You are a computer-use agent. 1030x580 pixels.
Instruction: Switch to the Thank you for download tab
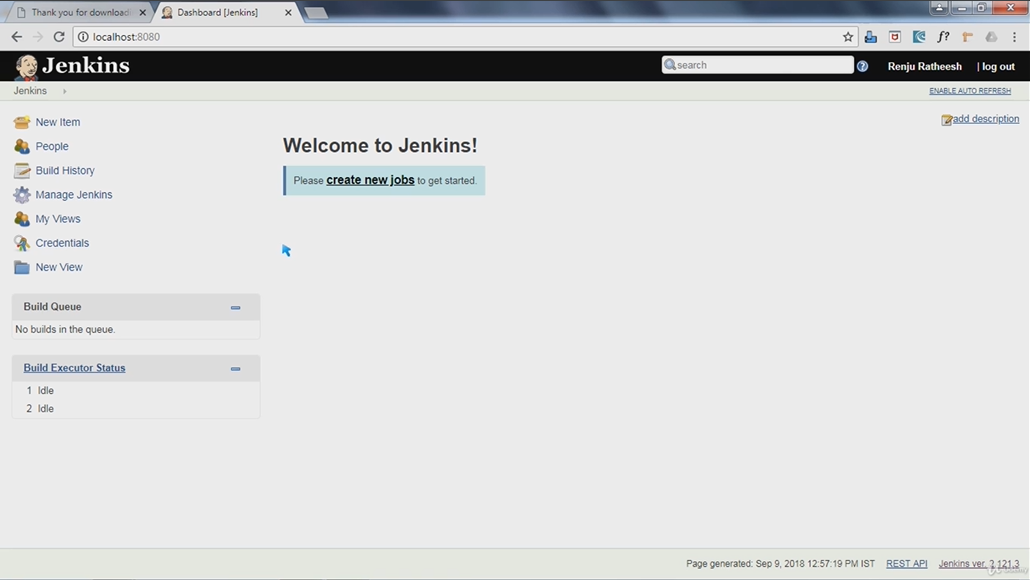pos(80,12)
